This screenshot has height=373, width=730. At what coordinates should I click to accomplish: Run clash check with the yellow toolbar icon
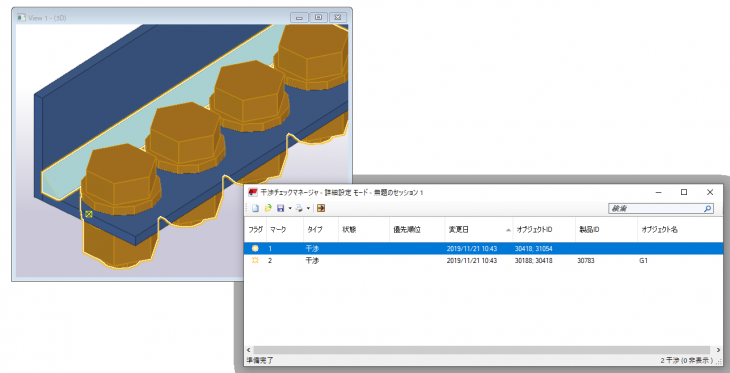320,209
